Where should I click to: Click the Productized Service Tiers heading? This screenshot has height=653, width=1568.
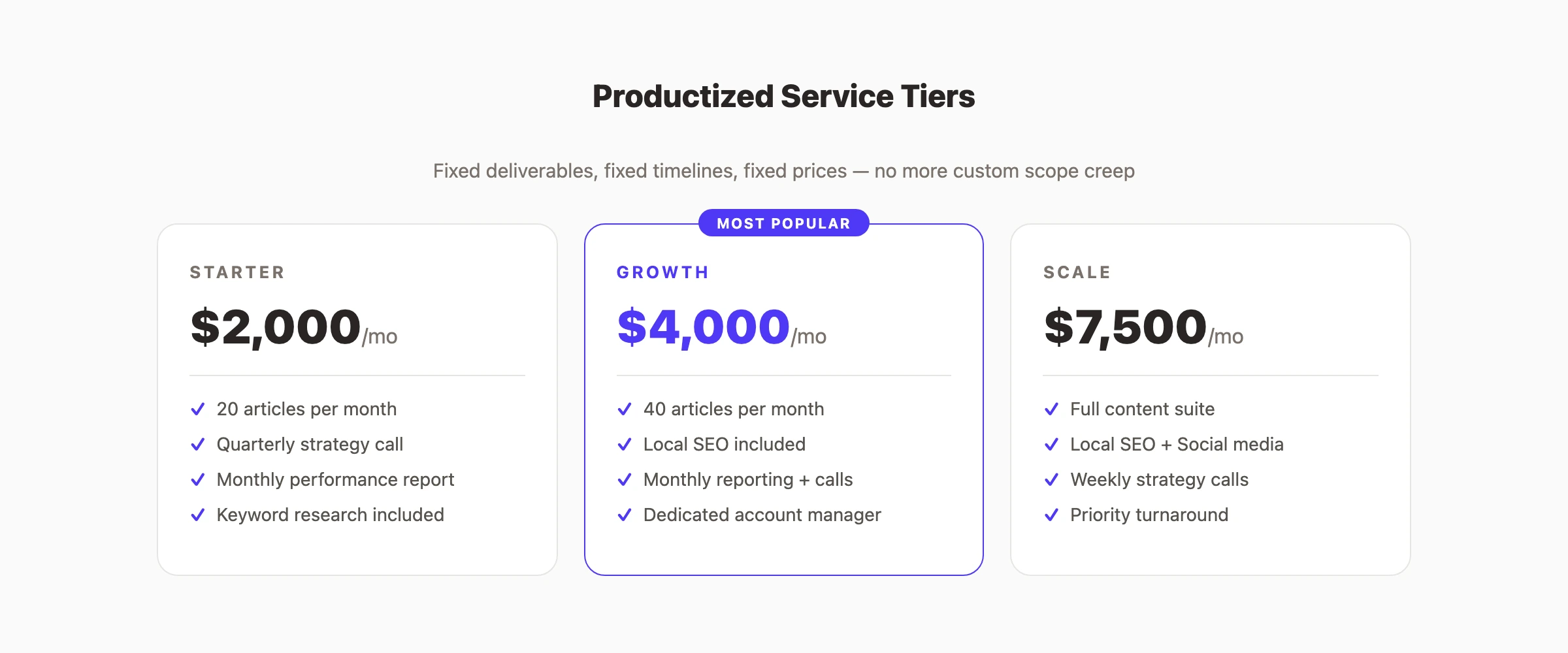click(783, 97)
